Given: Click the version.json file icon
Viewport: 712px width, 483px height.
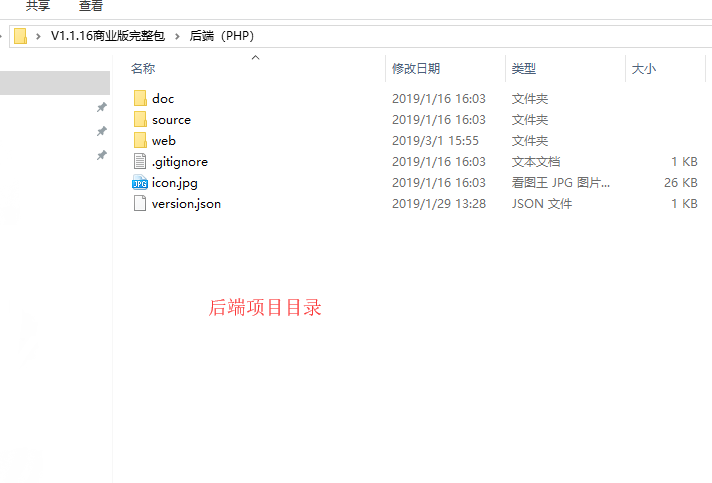Looking at the screenshot, I should [140, 204].
